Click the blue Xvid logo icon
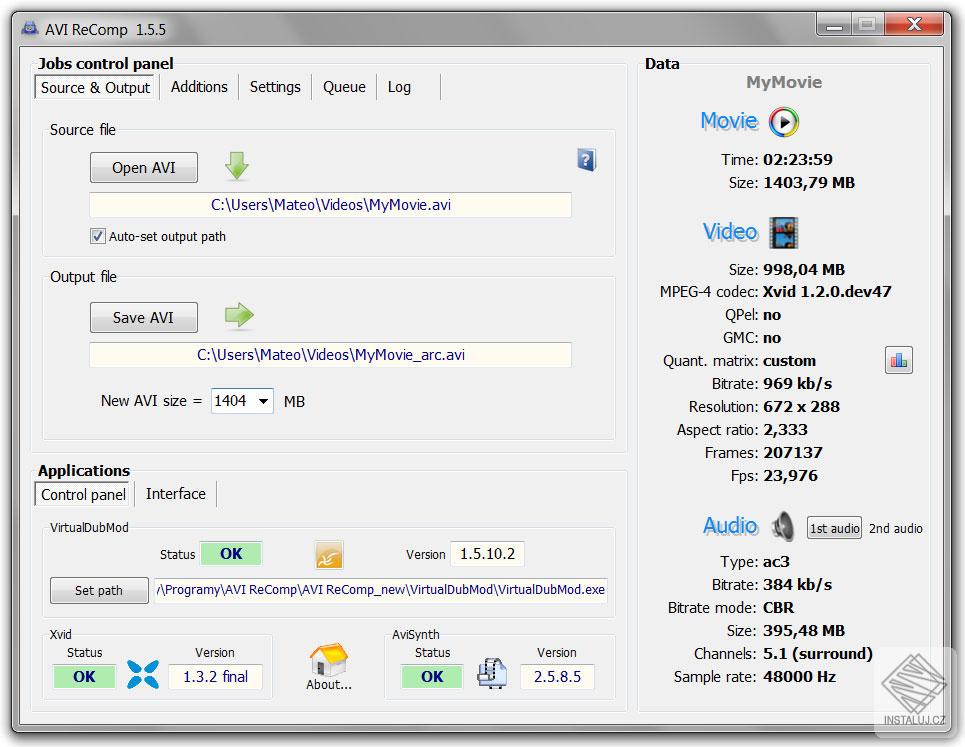 [143, 674]
